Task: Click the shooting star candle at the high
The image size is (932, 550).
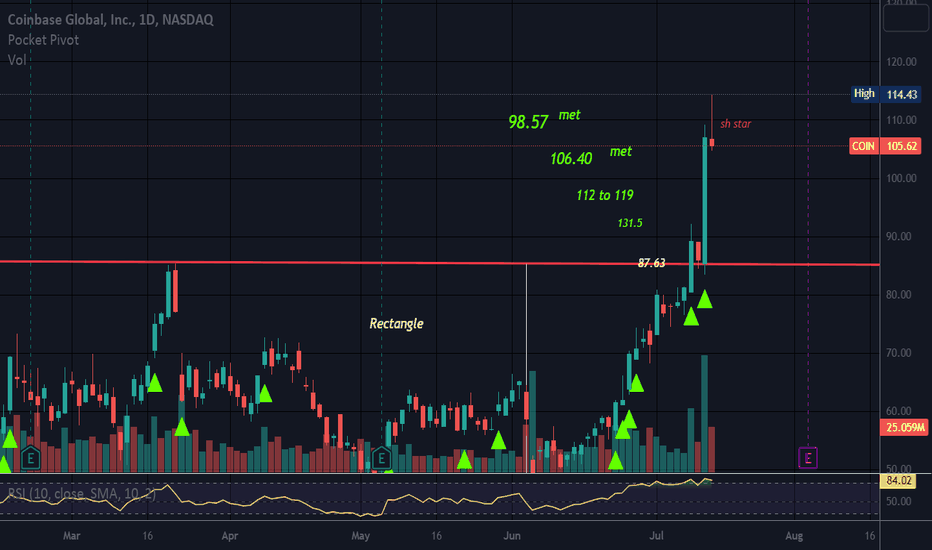Action: click(711, 142)
